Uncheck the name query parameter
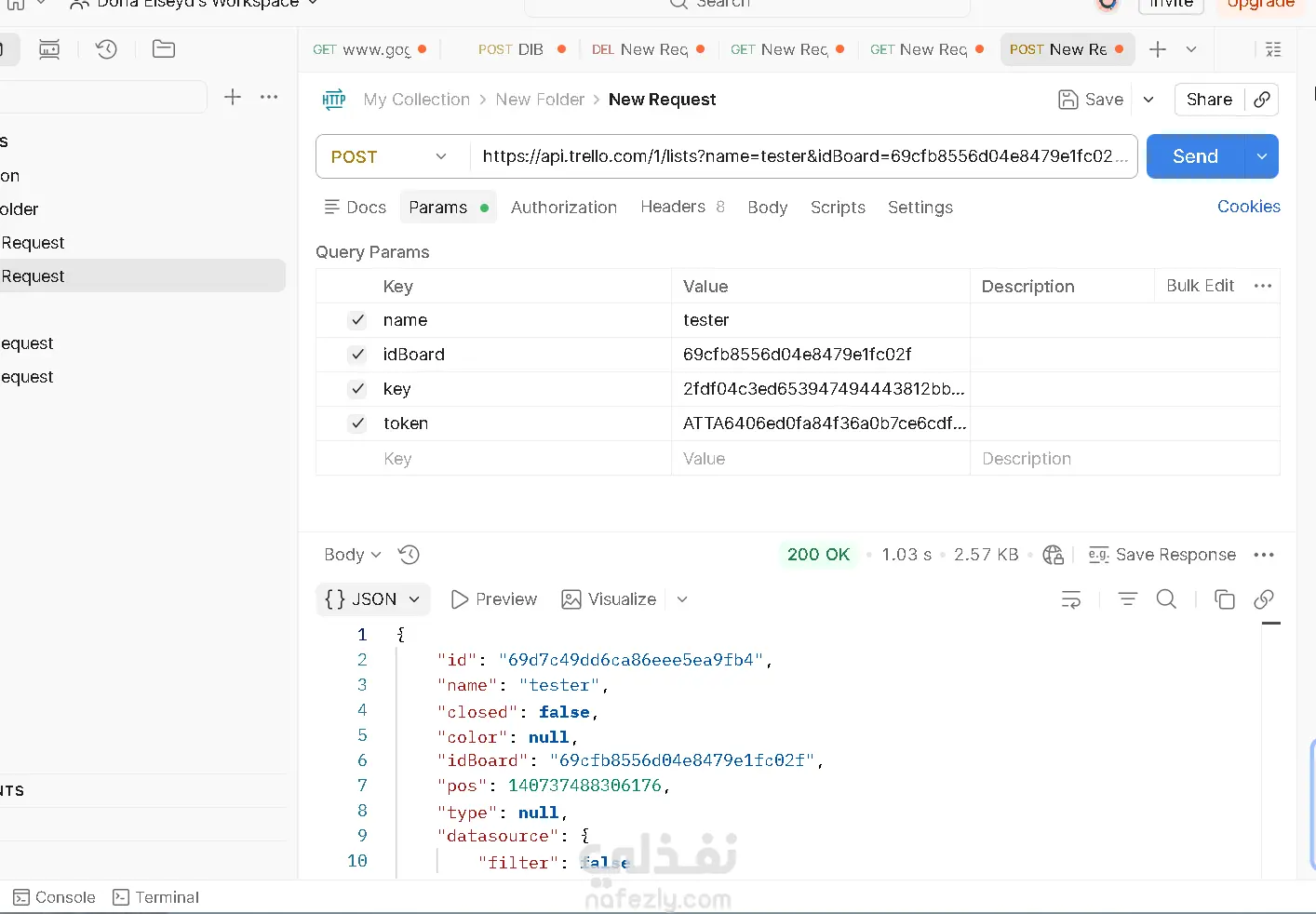 tap(357, 320)
